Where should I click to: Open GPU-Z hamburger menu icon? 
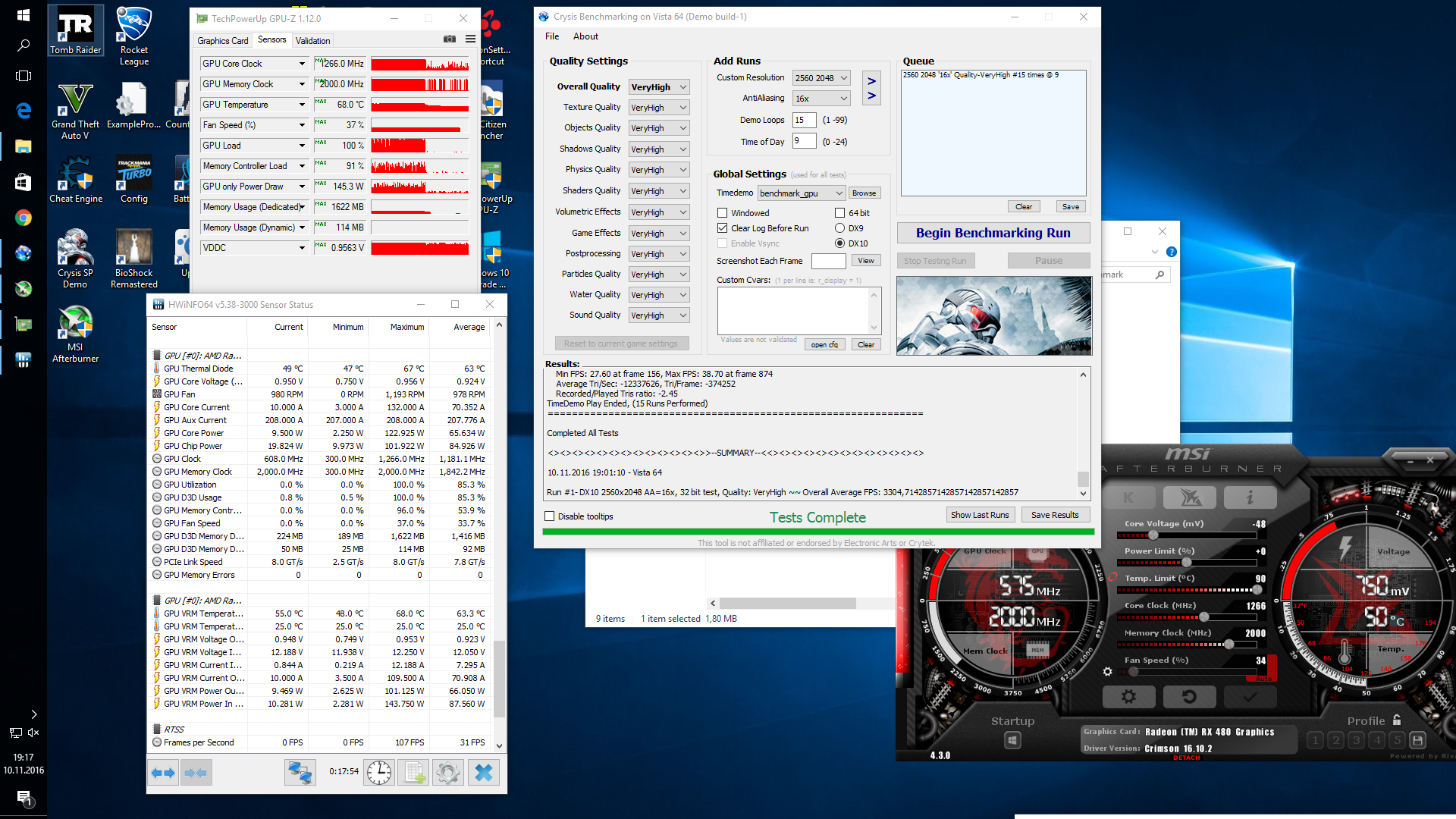click(x=470, y=39)
